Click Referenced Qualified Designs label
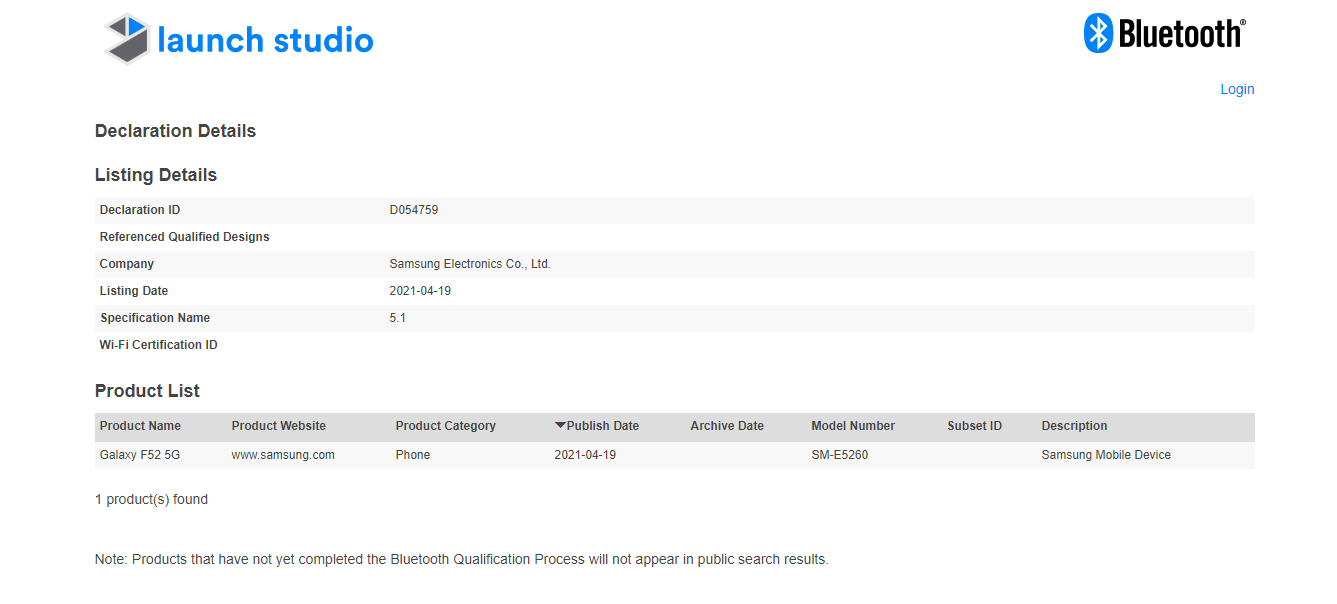 click(185, 237)
